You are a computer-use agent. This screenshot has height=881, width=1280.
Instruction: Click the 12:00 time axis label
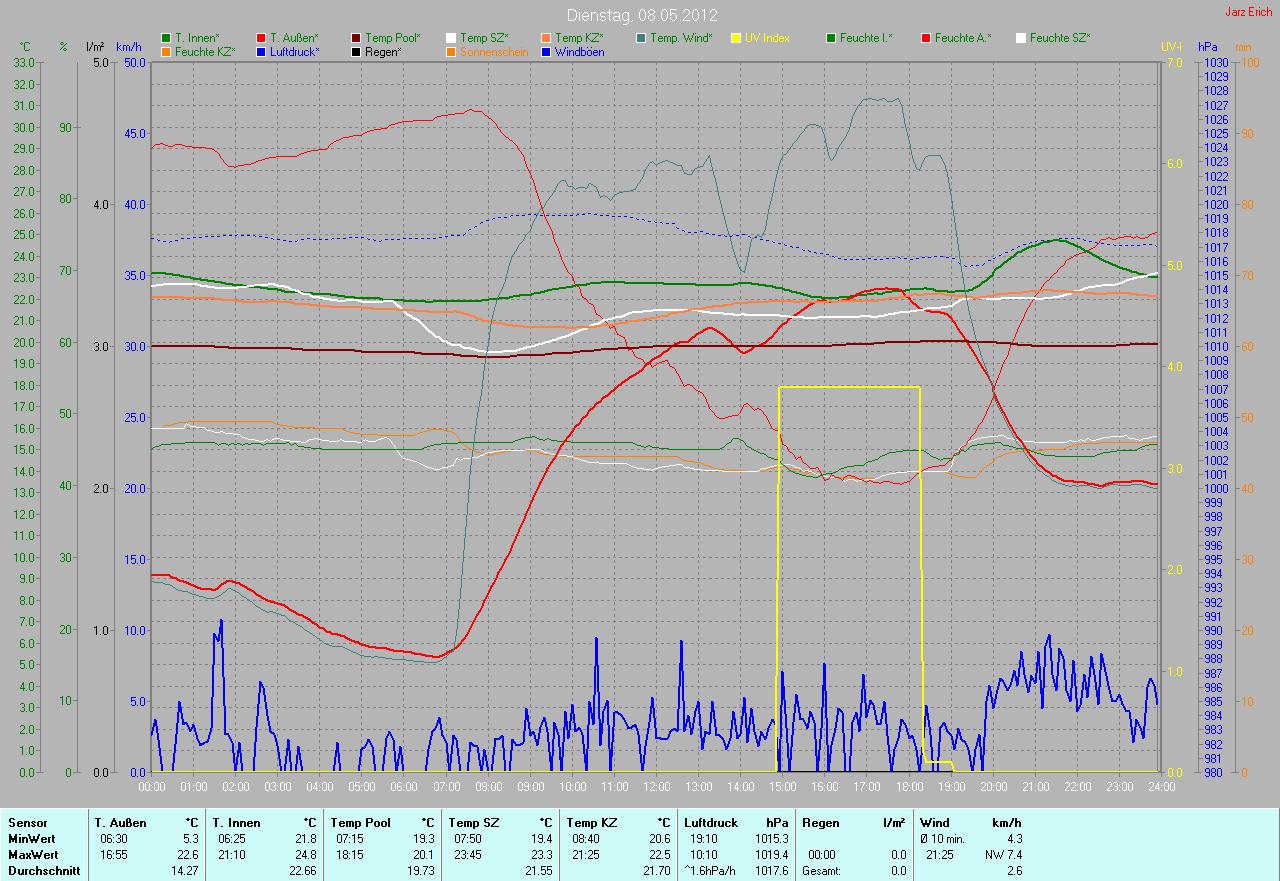[656, 787]
